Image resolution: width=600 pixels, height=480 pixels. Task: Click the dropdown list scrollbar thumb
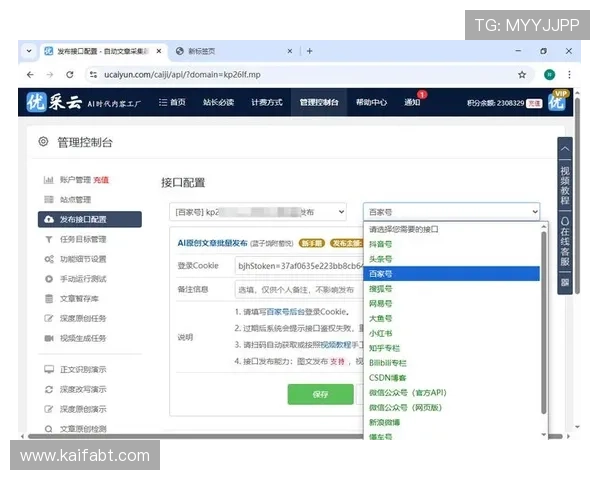coord(544,322)
